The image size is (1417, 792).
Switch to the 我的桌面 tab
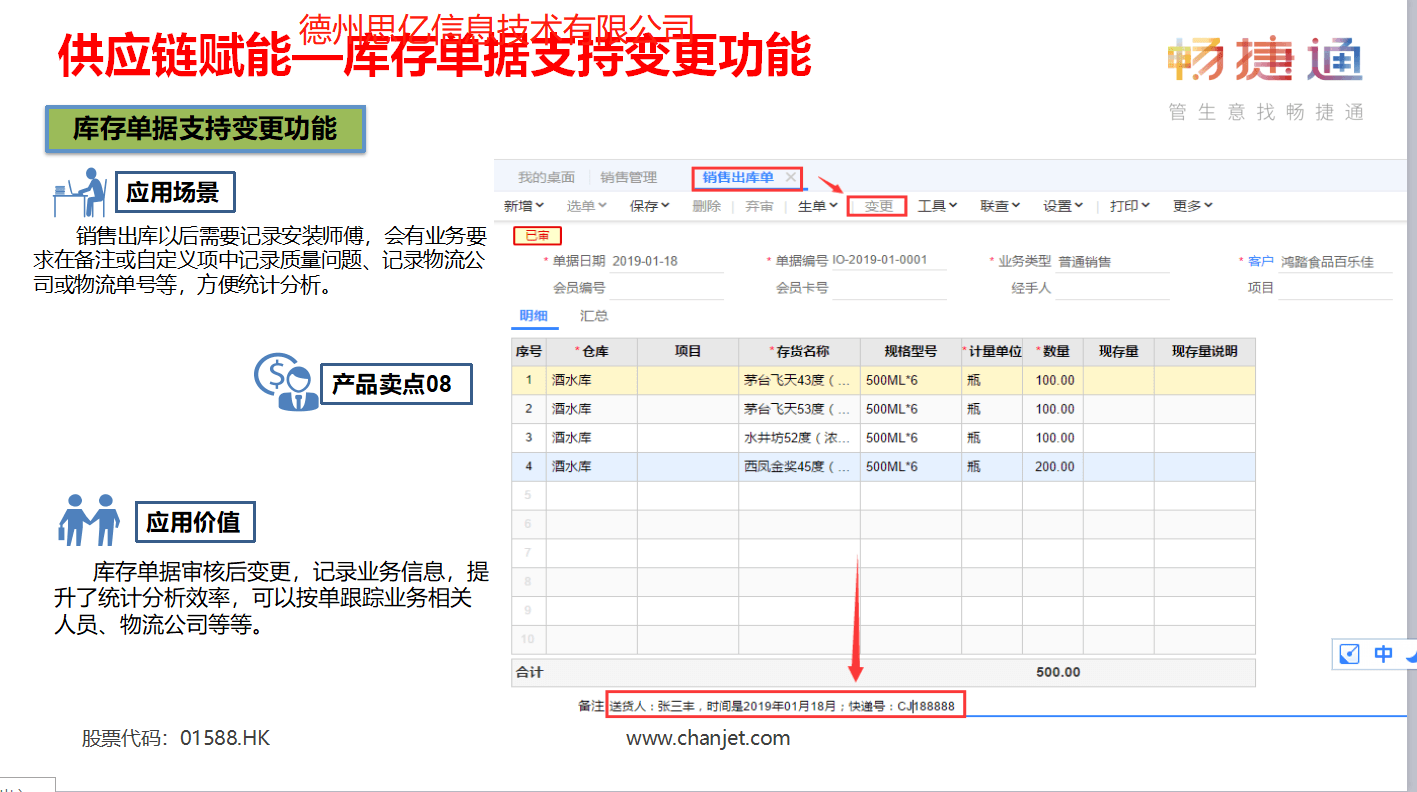(548, 176)
